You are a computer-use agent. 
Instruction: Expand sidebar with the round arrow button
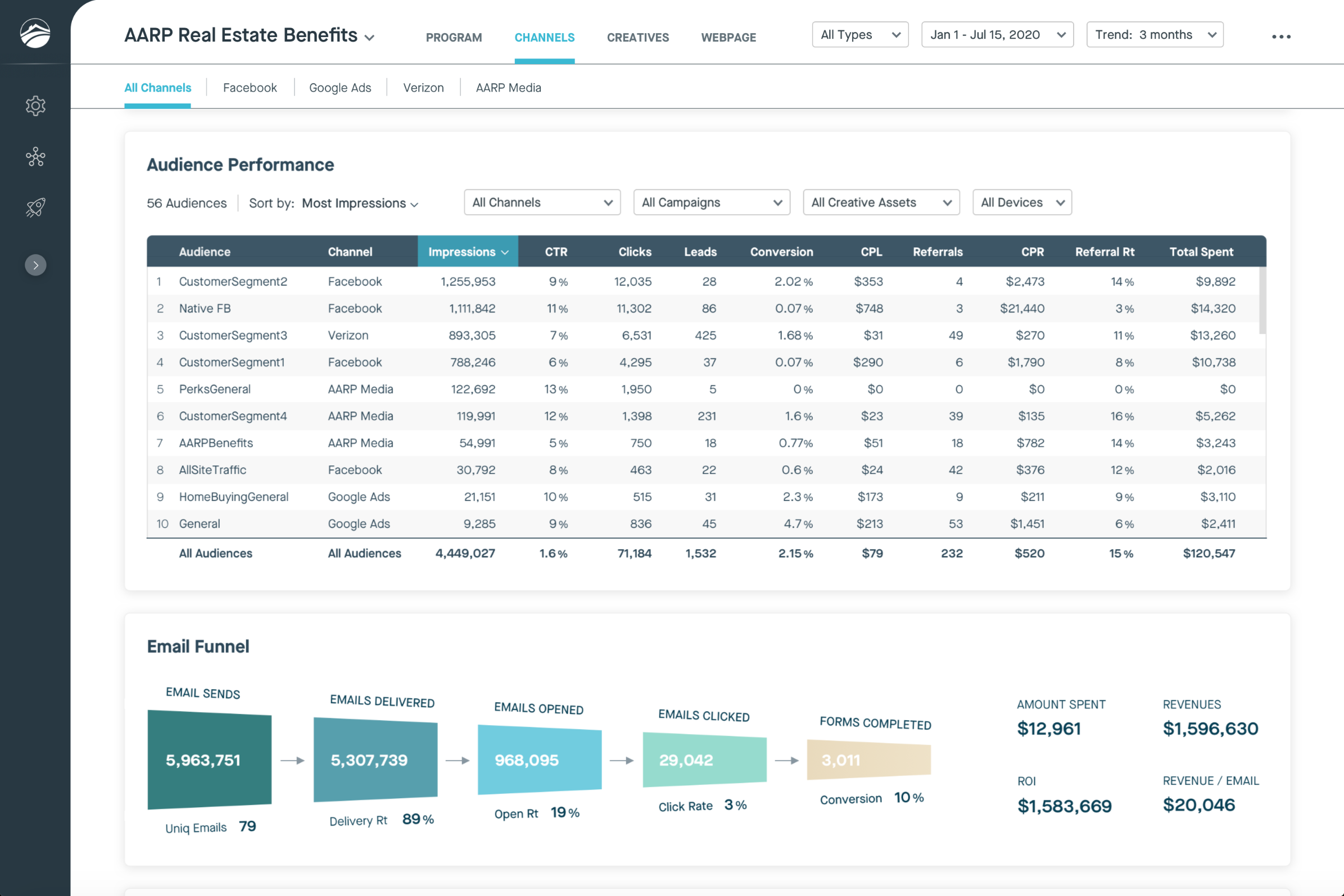tap(35, 265)
